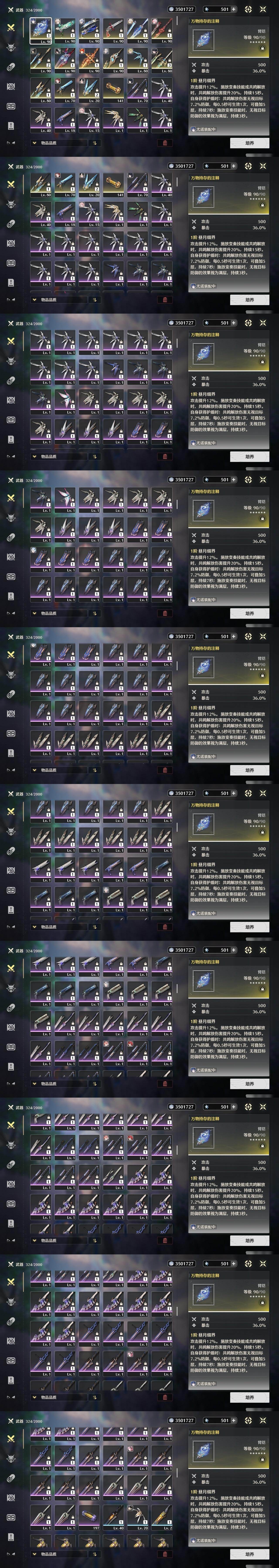
Task: Click the red trash icon in topmost panel
Action: pos(165,143)
